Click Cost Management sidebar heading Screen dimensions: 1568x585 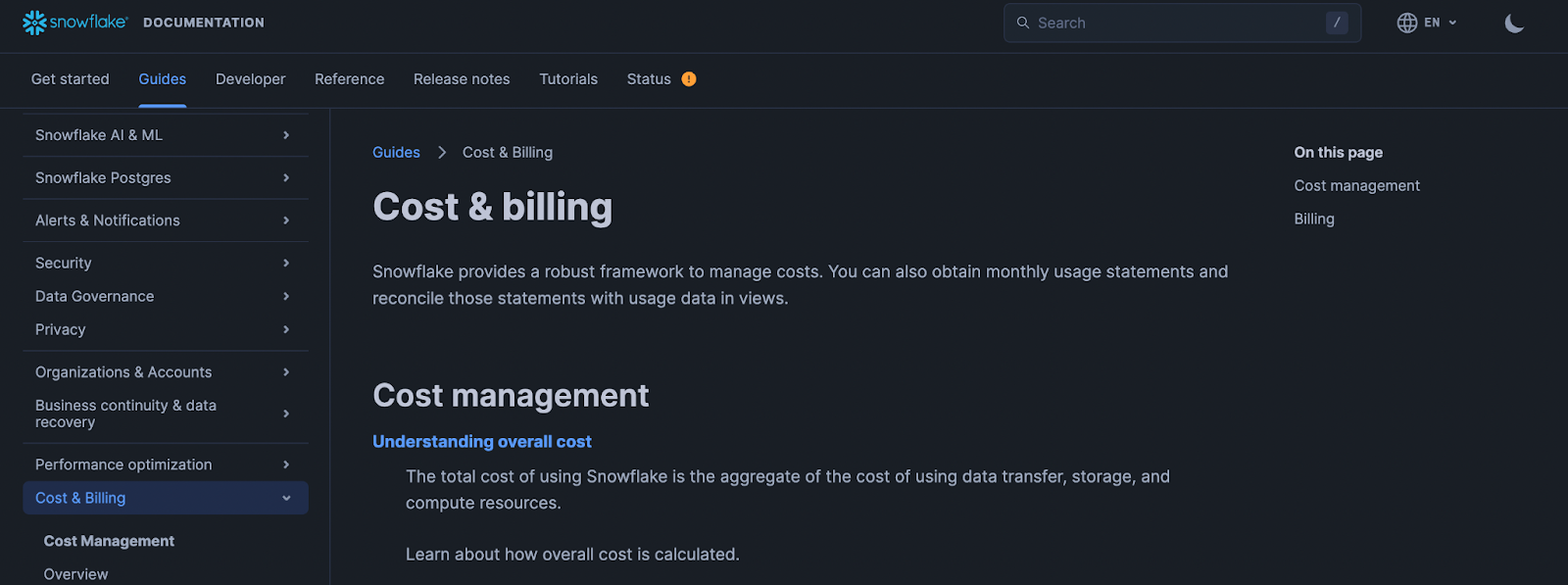(x=109, y=541)
